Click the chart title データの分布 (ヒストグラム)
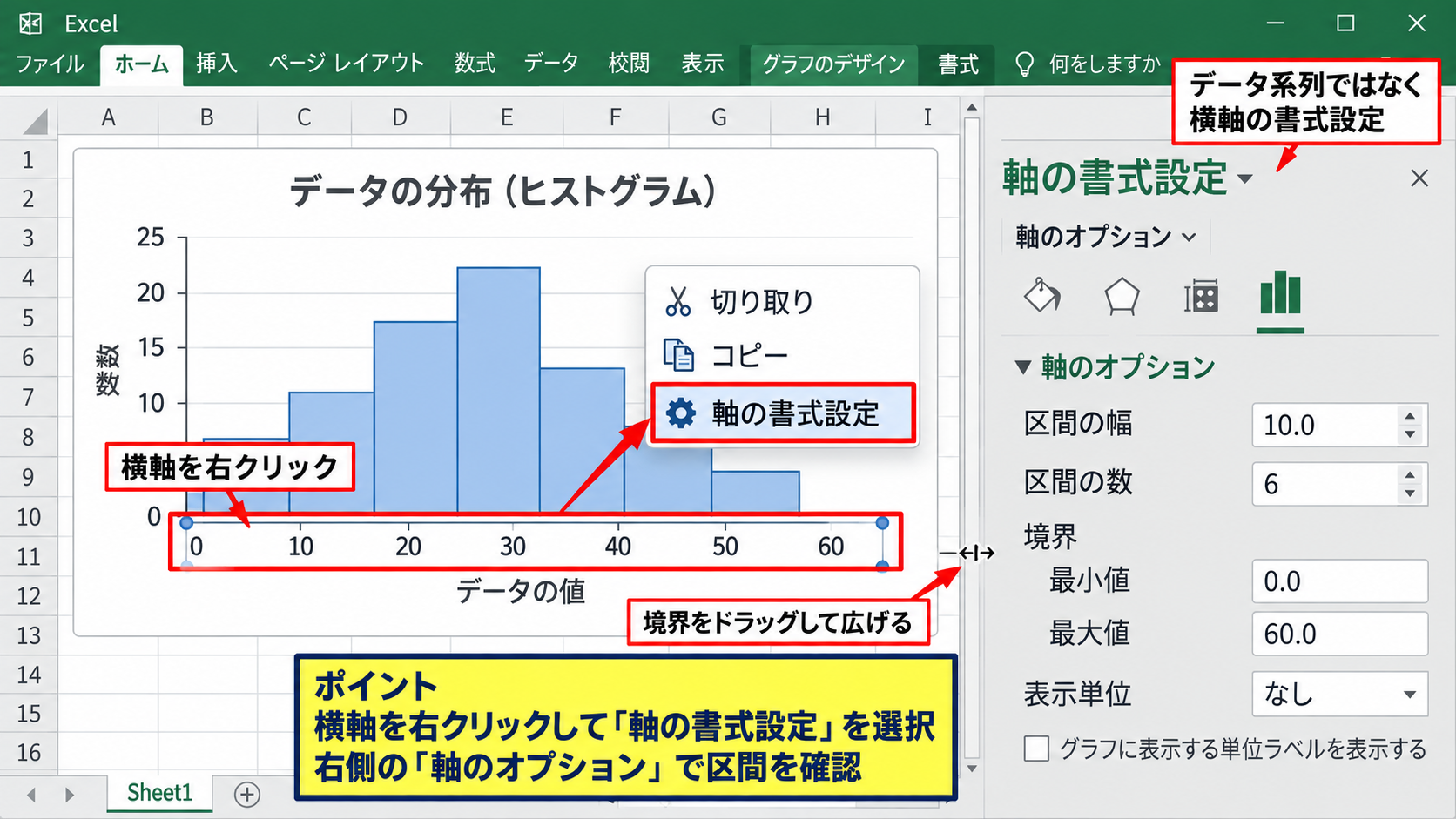1456x819 pixels. point(503,191)
